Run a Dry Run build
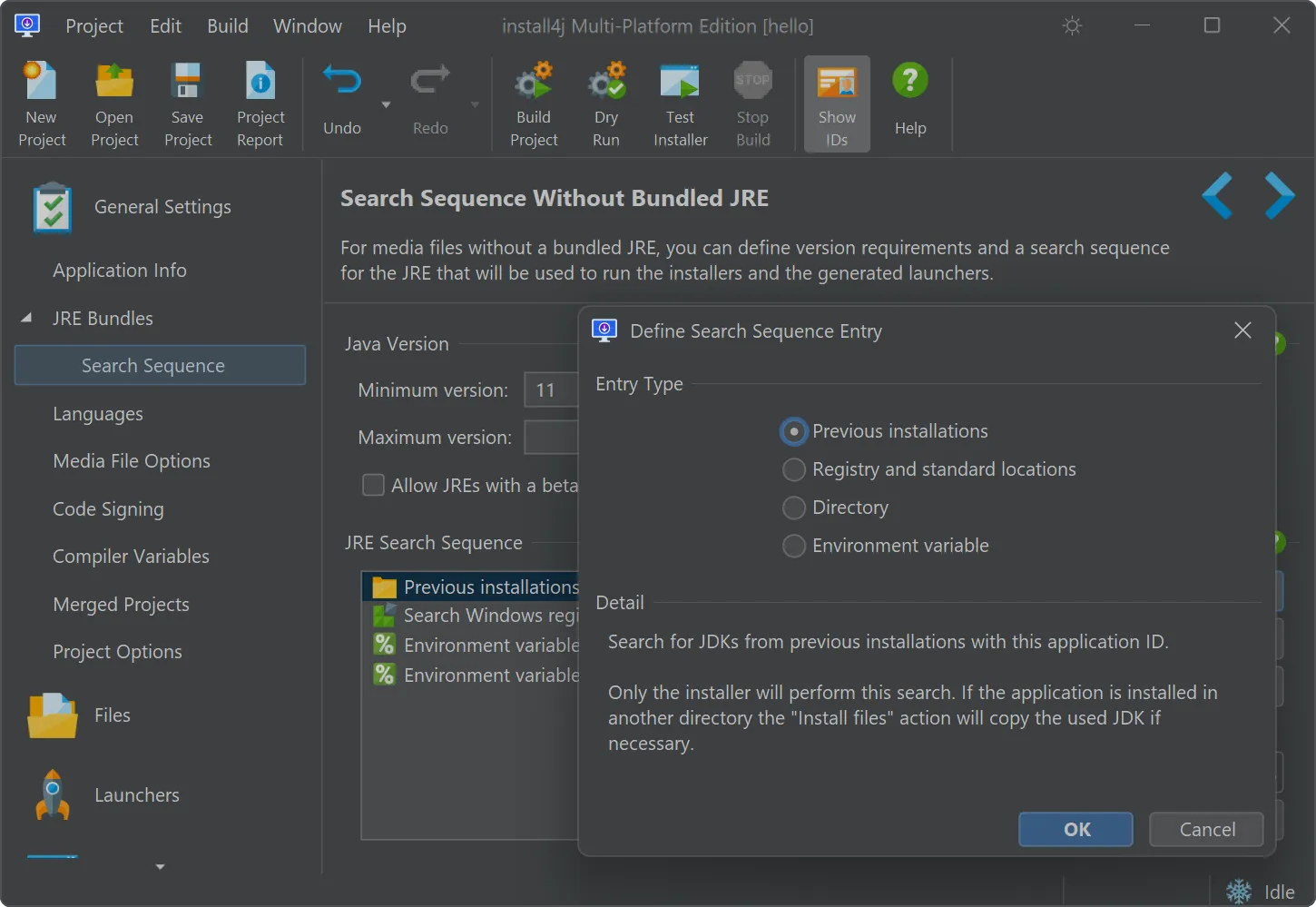The height and width of the screenshot is (907, 1316). pos(606,104)
